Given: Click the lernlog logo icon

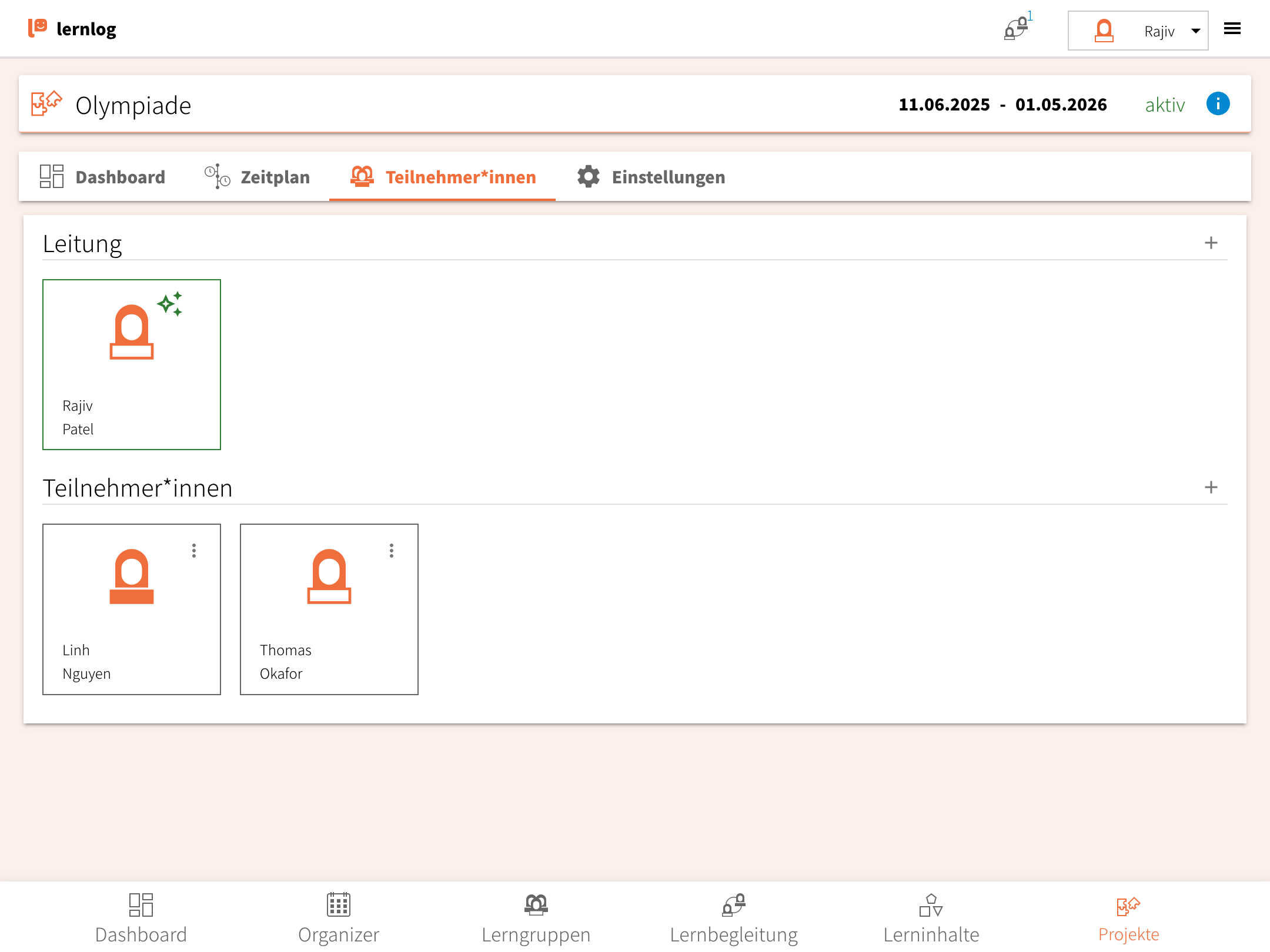Looking at the screenshot, I should (38, 28).
